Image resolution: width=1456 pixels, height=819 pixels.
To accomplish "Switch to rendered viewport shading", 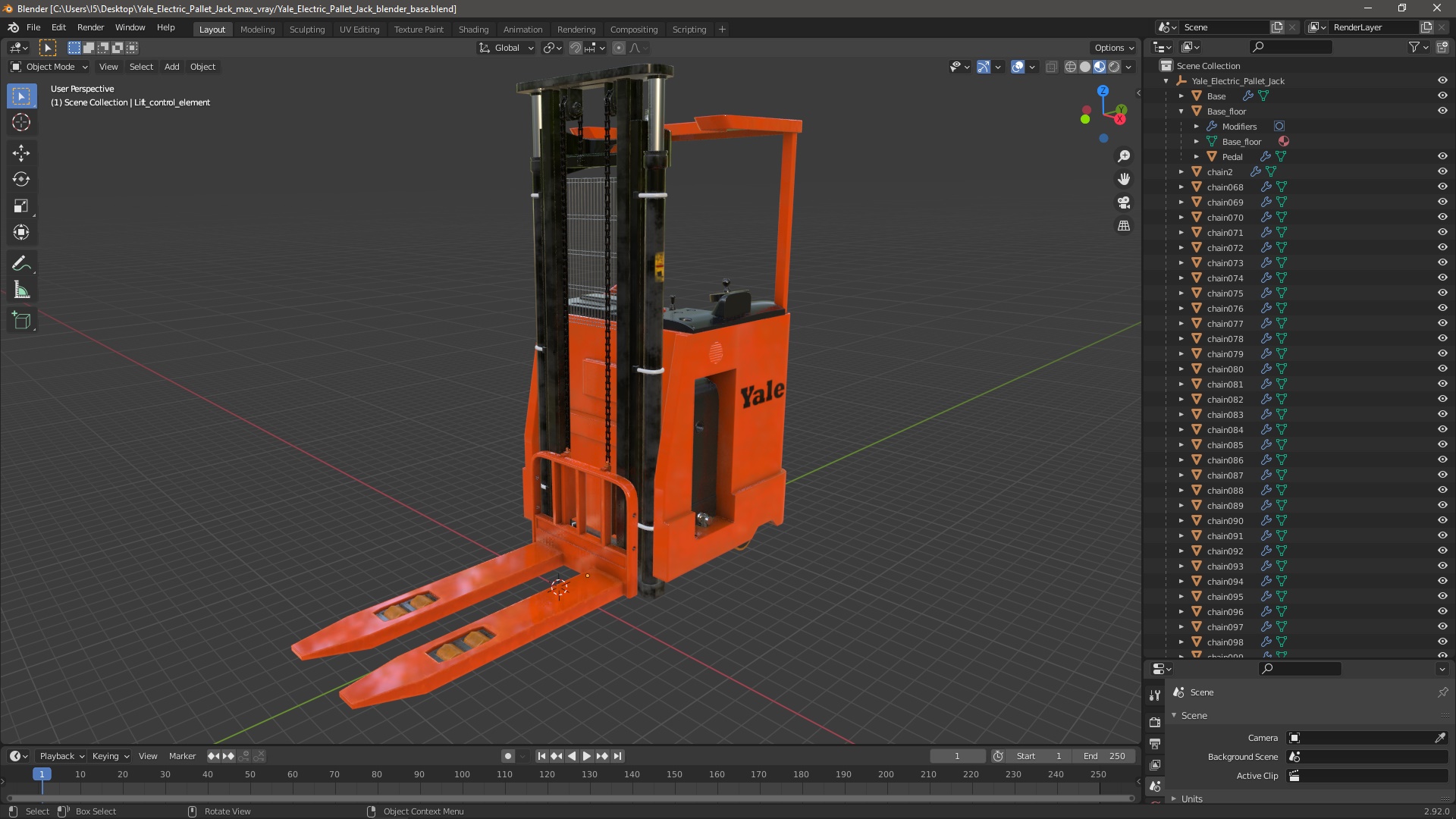I will [1114, 67].
